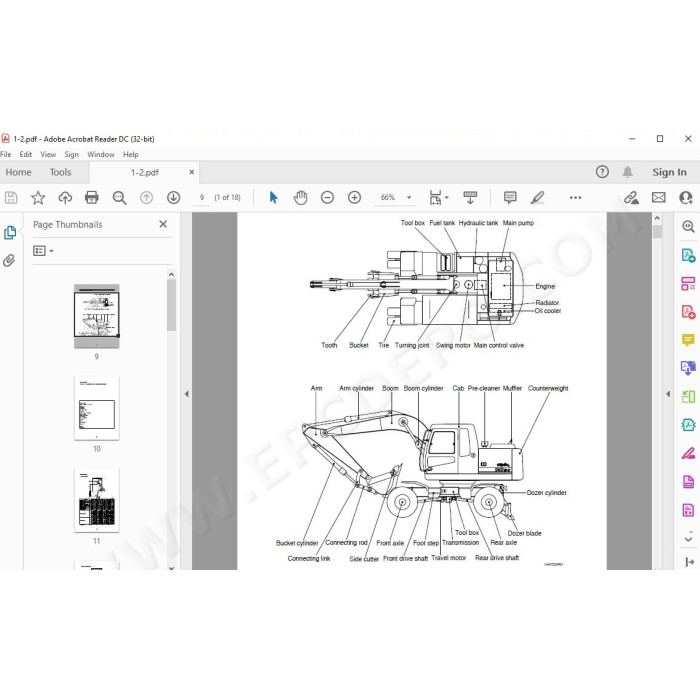Activate the Selection arrow tool

pos(273,197)
